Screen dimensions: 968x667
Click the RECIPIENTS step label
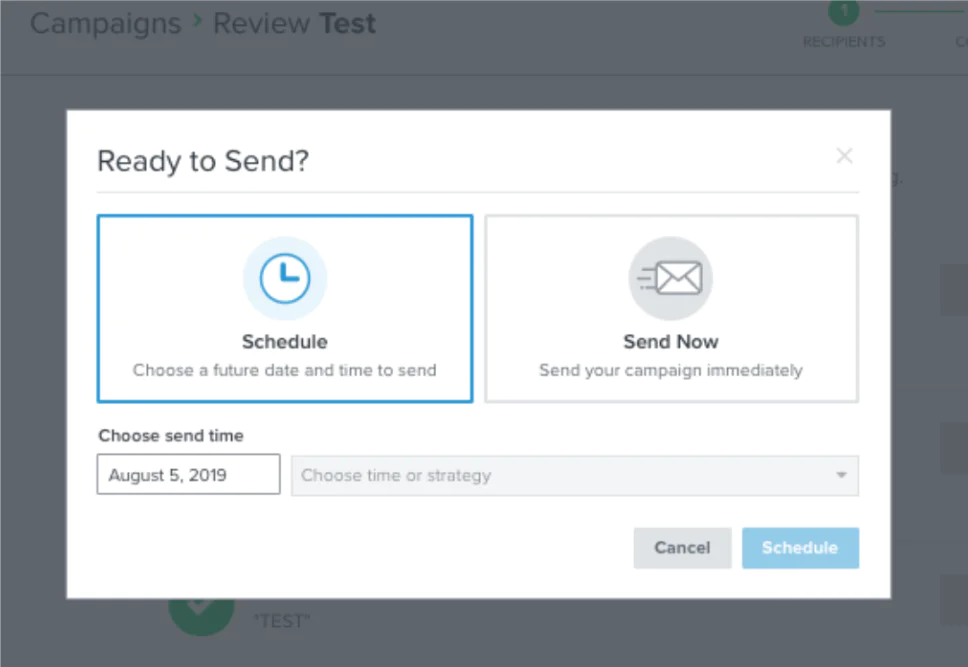843,42
